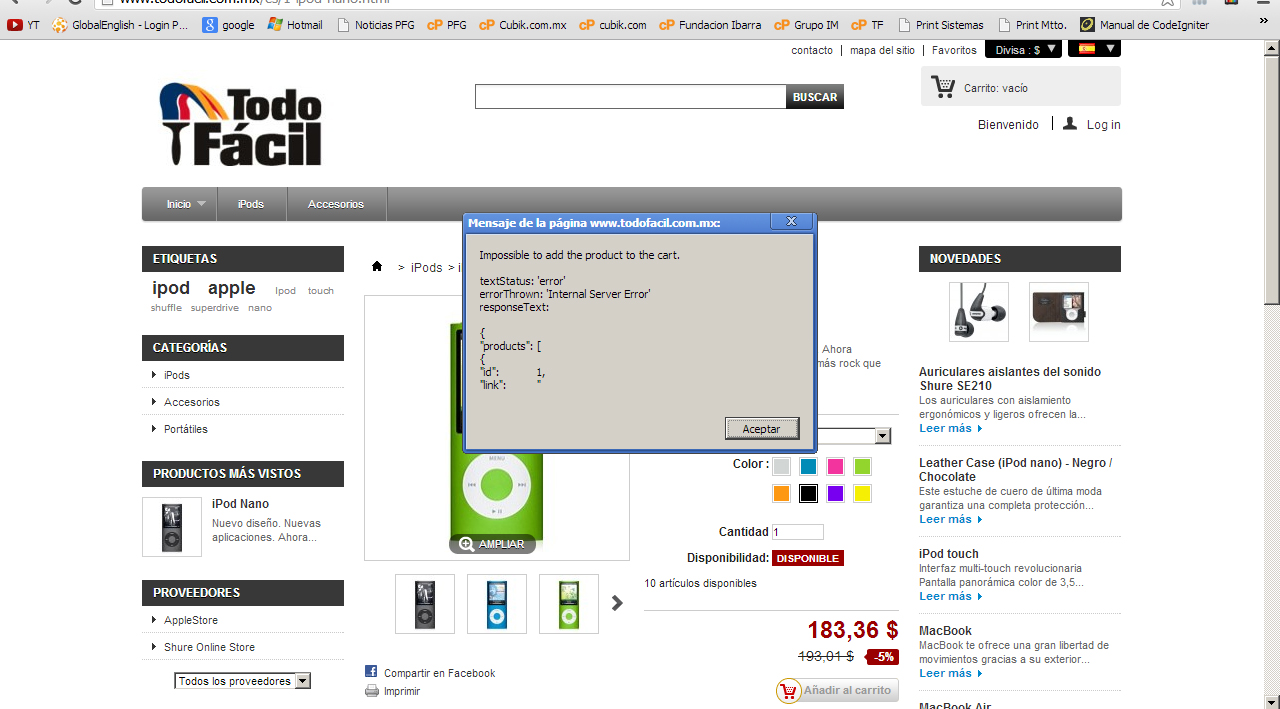Viewport: 1280px width, 709px height.
Task: Open the Noticias PFG bookmark
Action: tap(376, 25)
